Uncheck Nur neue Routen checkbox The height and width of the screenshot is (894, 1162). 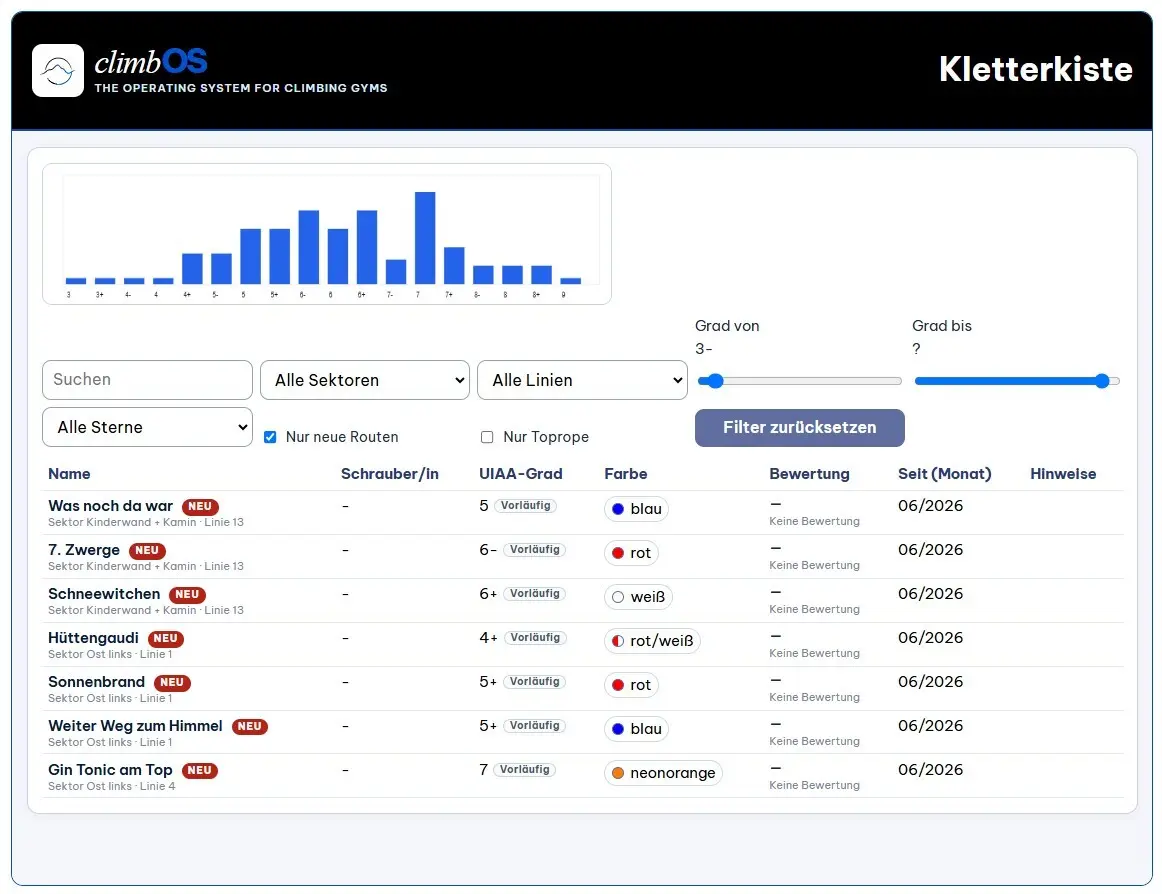pyautogui.click(x=270, y=437)
